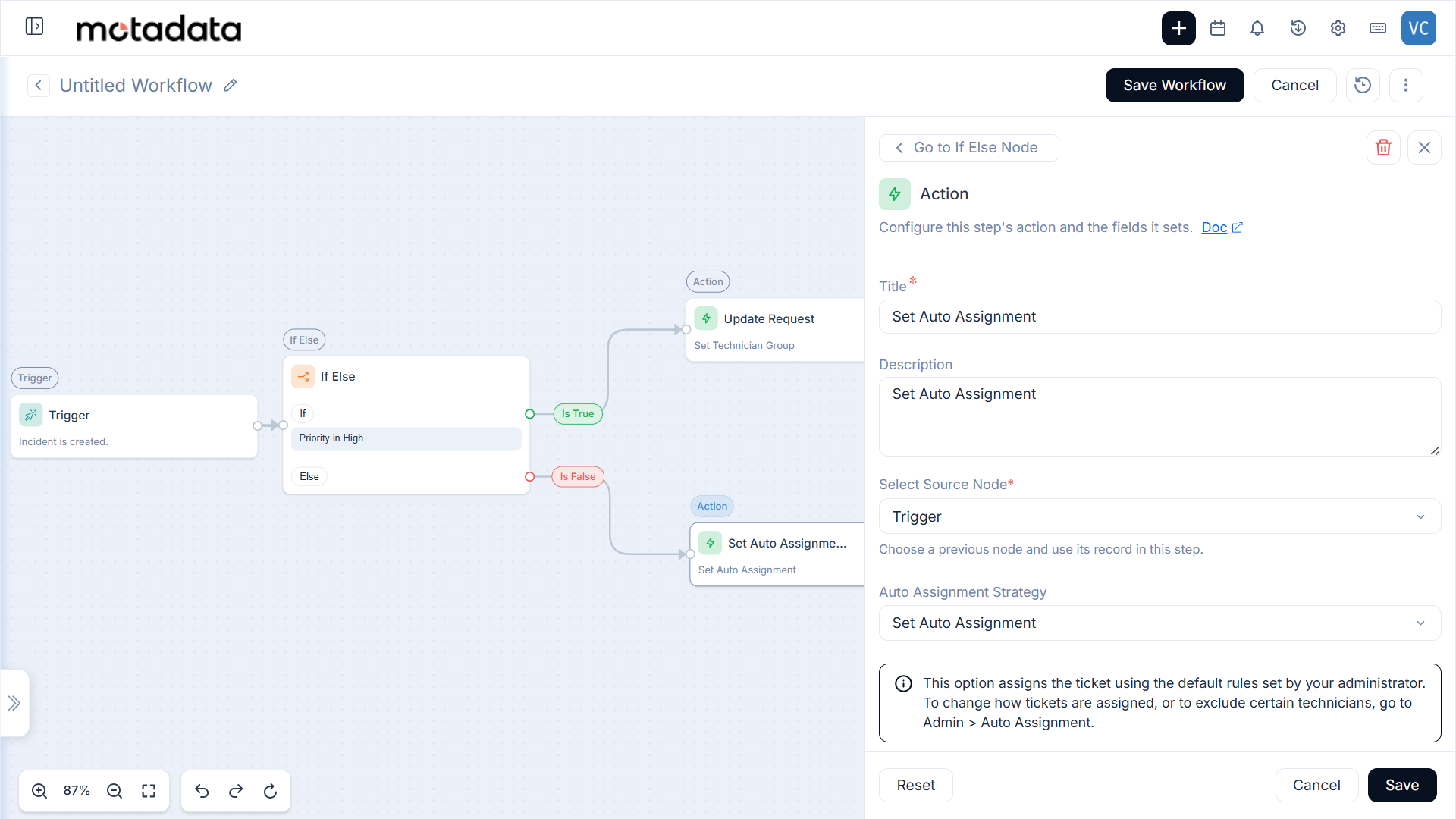Image resolution: width=1456 pixels, height=819 pixels.
Task: Redo the canvas change
Action: tap(236, 791)
